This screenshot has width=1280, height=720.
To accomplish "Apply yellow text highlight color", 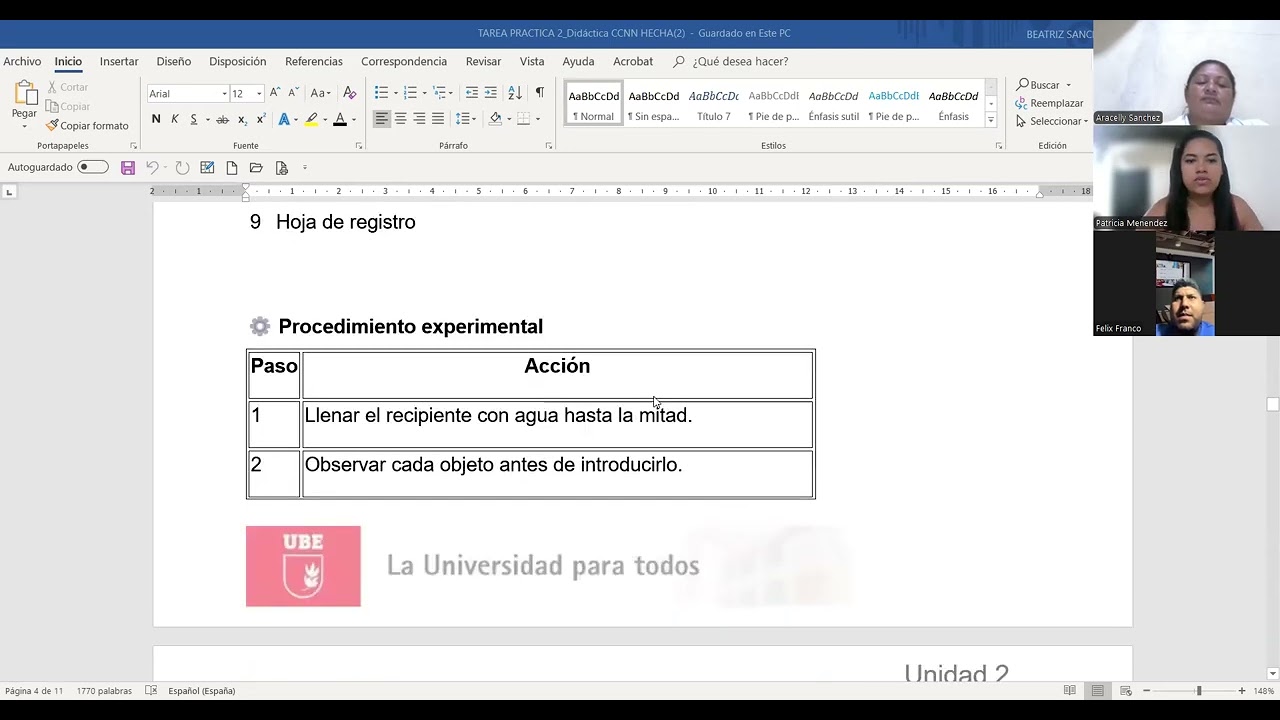I will pos(311,119).
